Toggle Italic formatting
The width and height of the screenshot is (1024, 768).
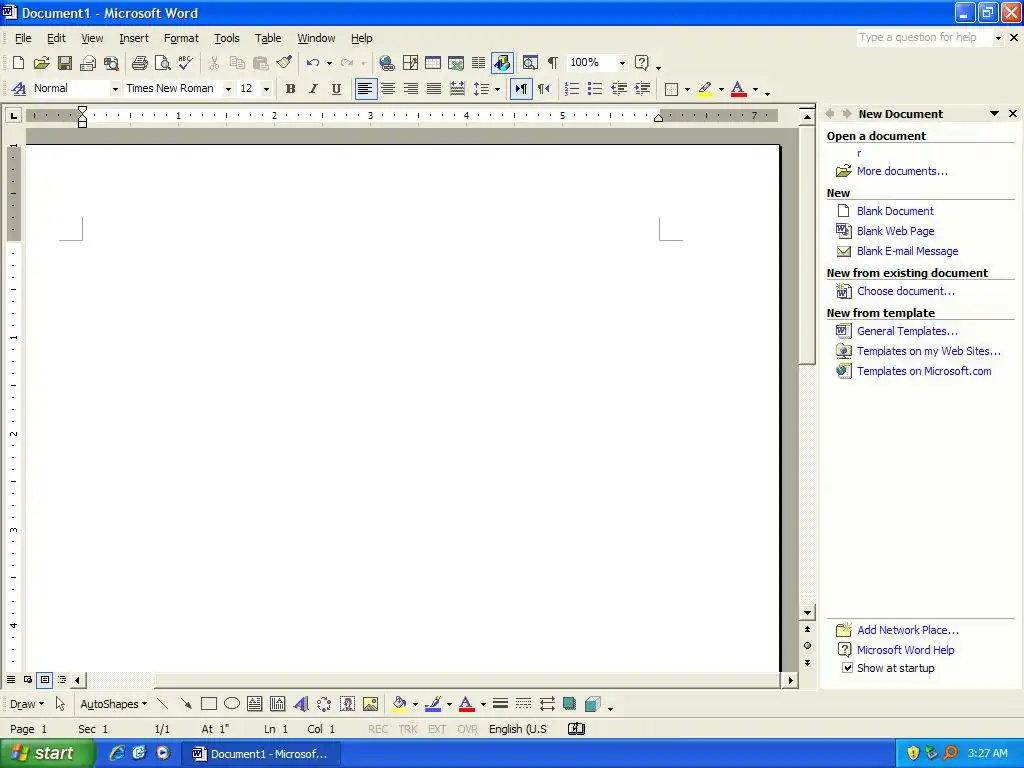[x=313, y=89]
